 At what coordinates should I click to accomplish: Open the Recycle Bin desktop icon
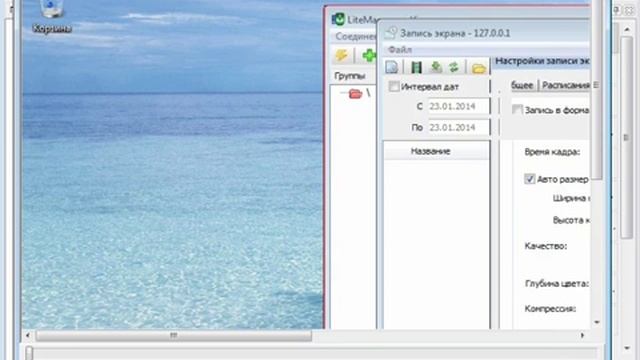click(51, 16)
